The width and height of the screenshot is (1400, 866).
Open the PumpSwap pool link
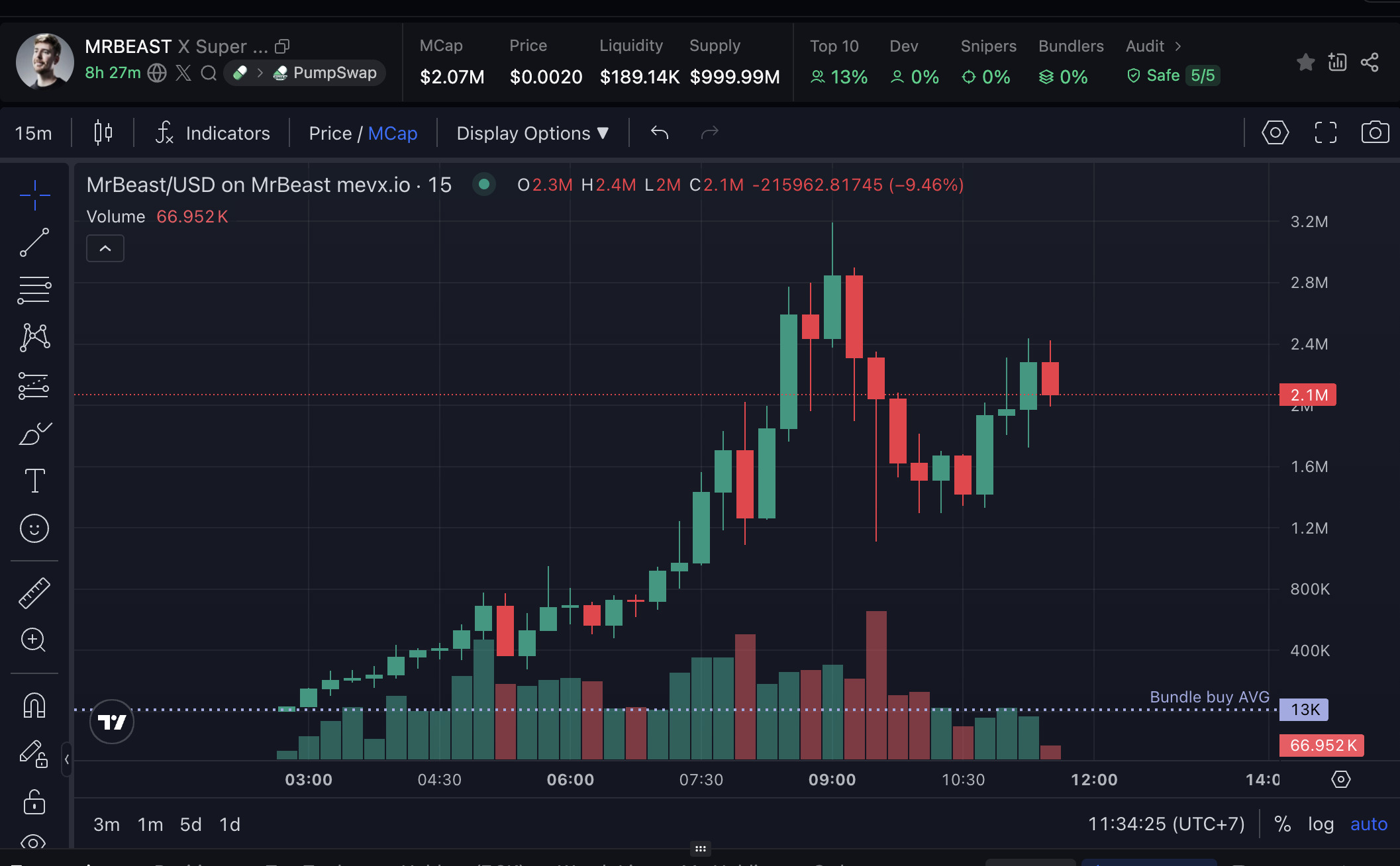pyautogui.click(x=325, y=73)
